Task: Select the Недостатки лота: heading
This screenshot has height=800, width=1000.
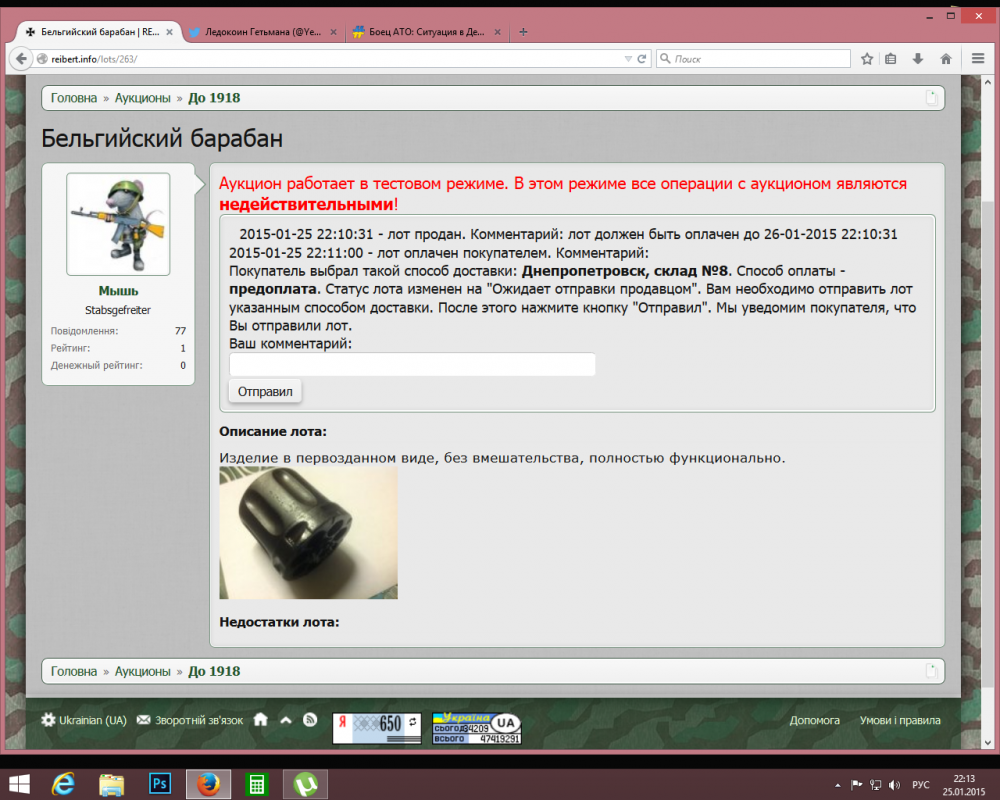Action: 279,623
